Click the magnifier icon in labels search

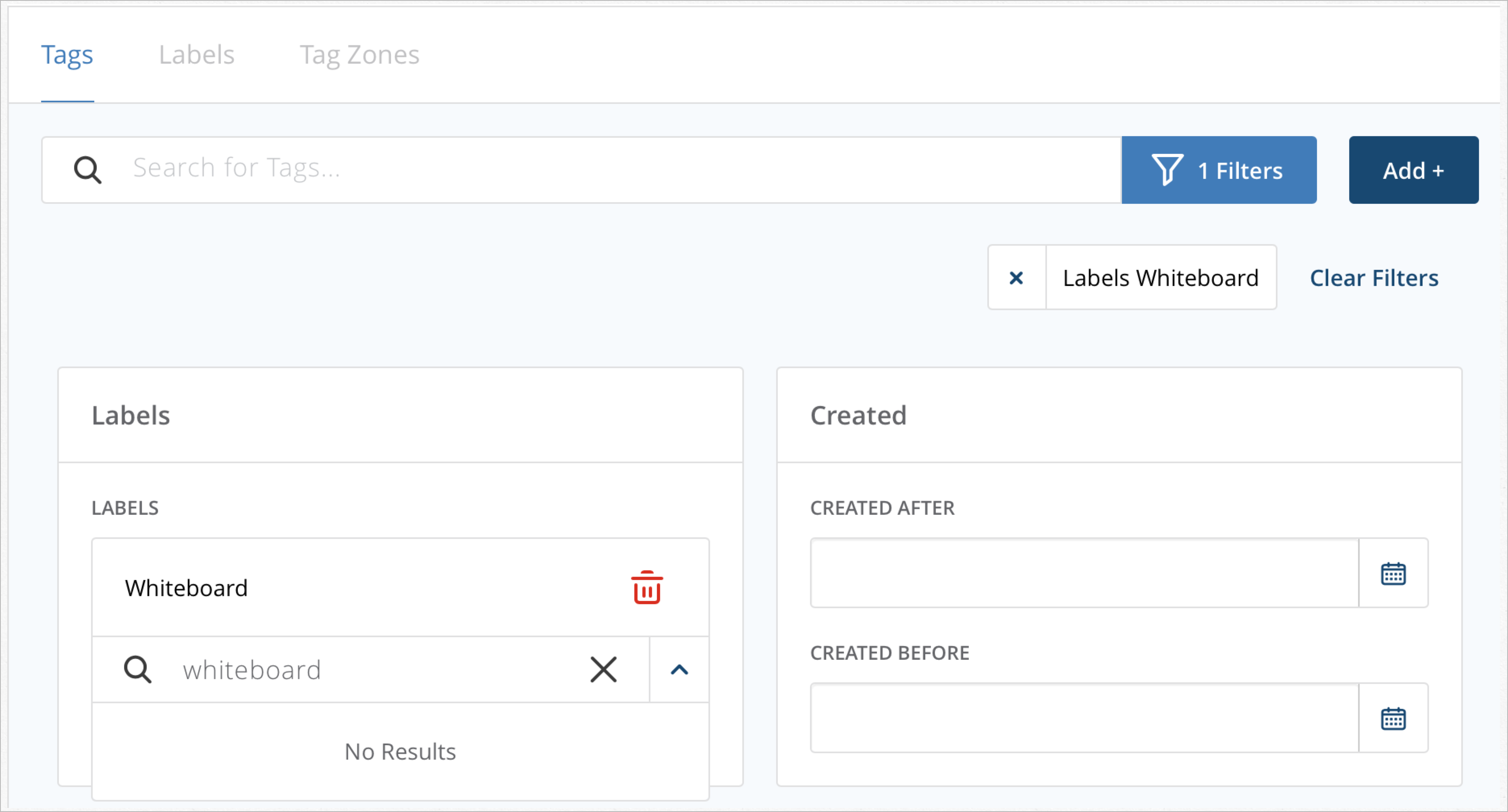pyautogui.click(x=137, y=669)
